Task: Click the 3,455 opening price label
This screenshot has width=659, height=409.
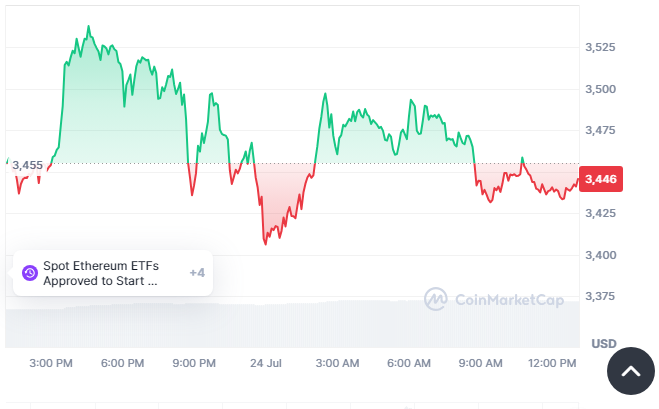Action: [x=27, y=165]
